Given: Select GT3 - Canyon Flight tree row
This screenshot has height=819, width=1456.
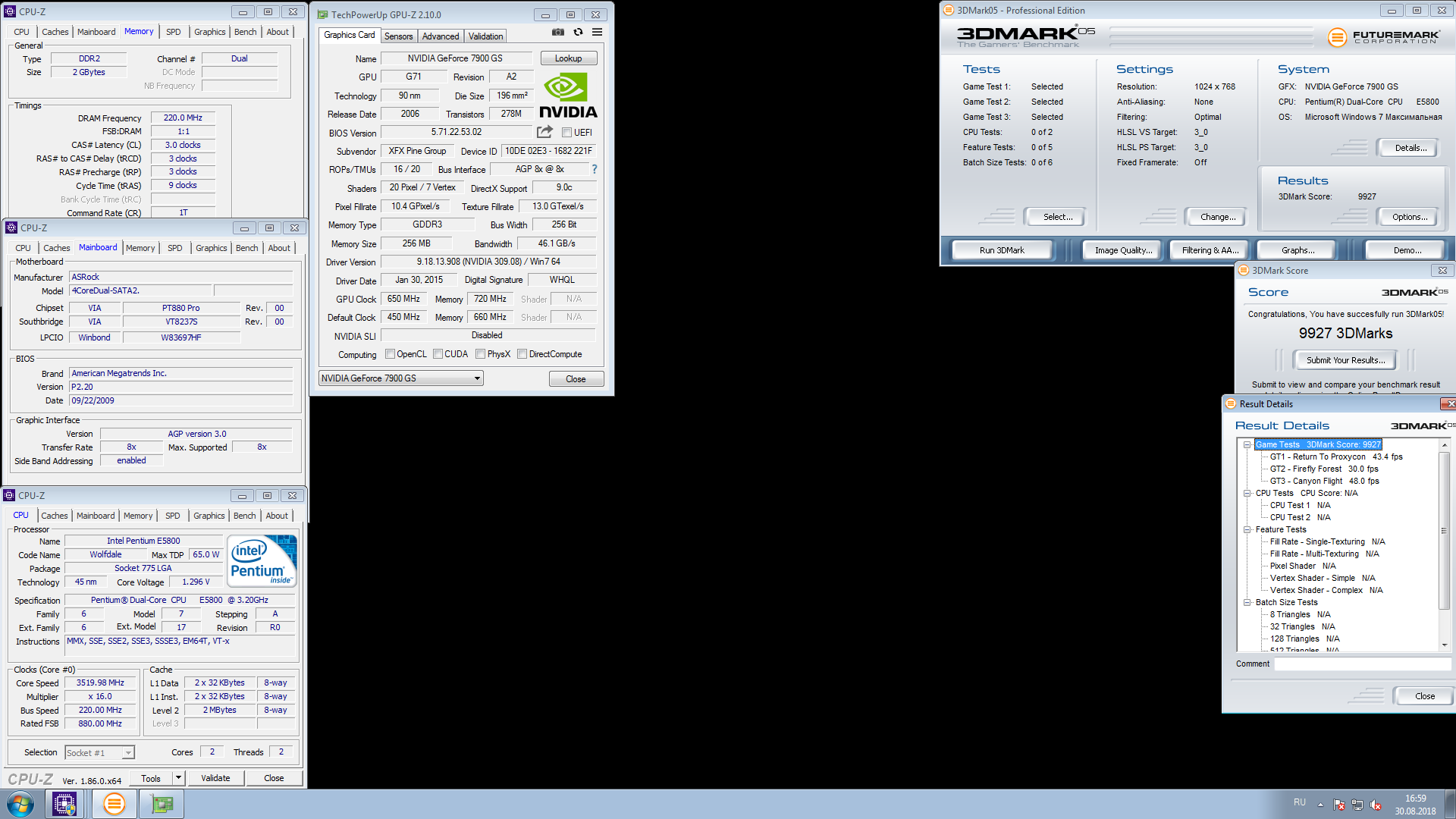Looking at the screenshot, I should tap(1324, 481).
